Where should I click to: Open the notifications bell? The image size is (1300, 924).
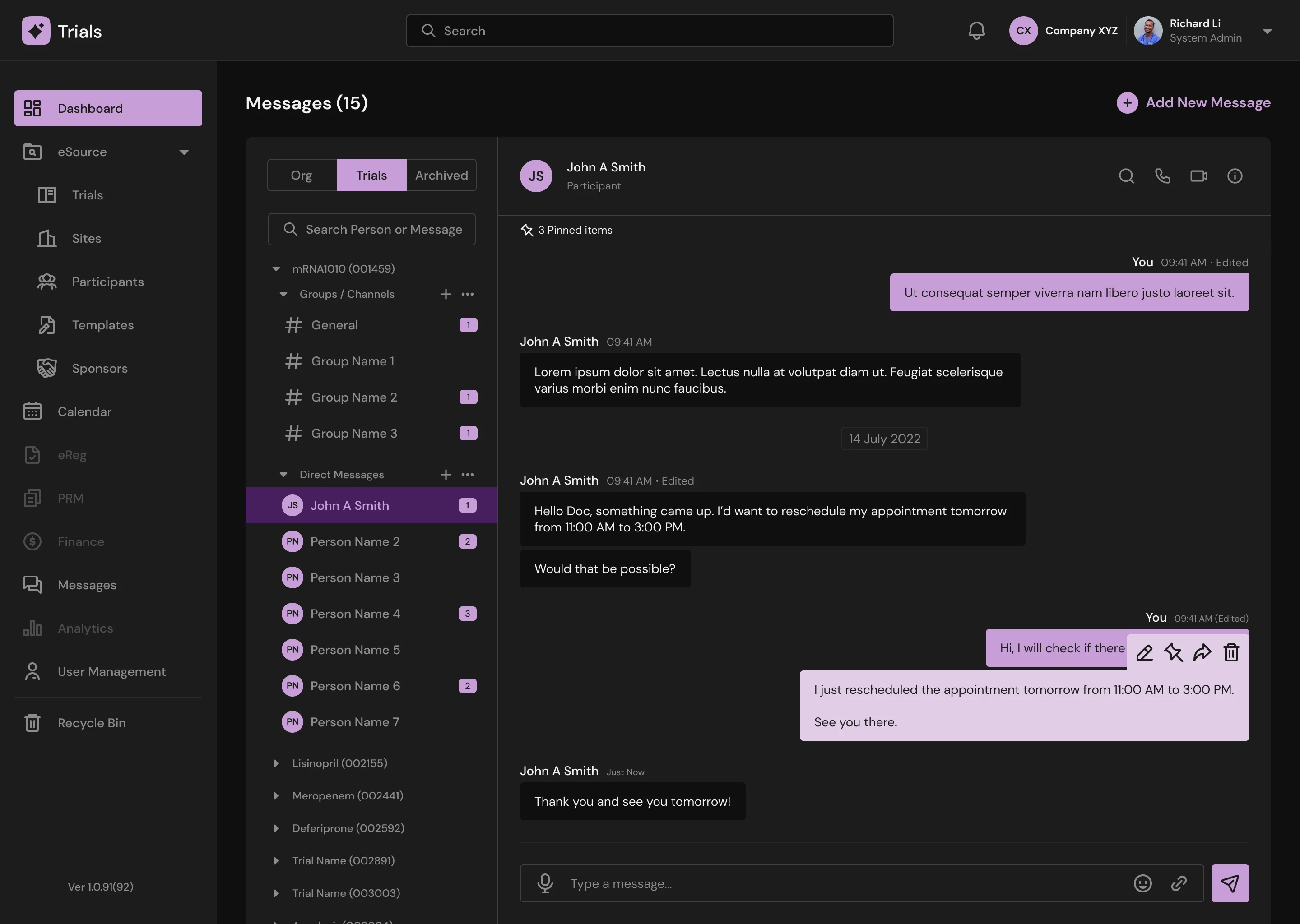[x=976, y=31]
